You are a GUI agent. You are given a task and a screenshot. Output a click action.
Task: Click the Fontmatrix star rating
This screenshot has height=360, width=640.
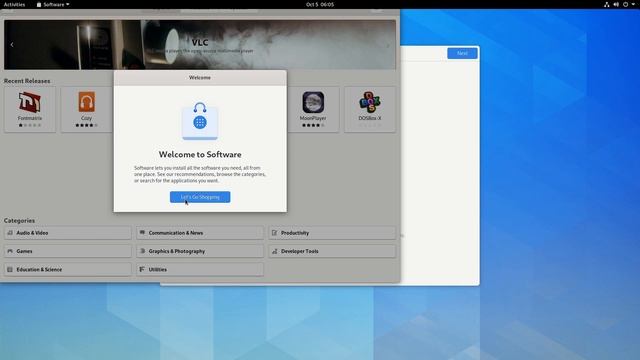point(30,125)
